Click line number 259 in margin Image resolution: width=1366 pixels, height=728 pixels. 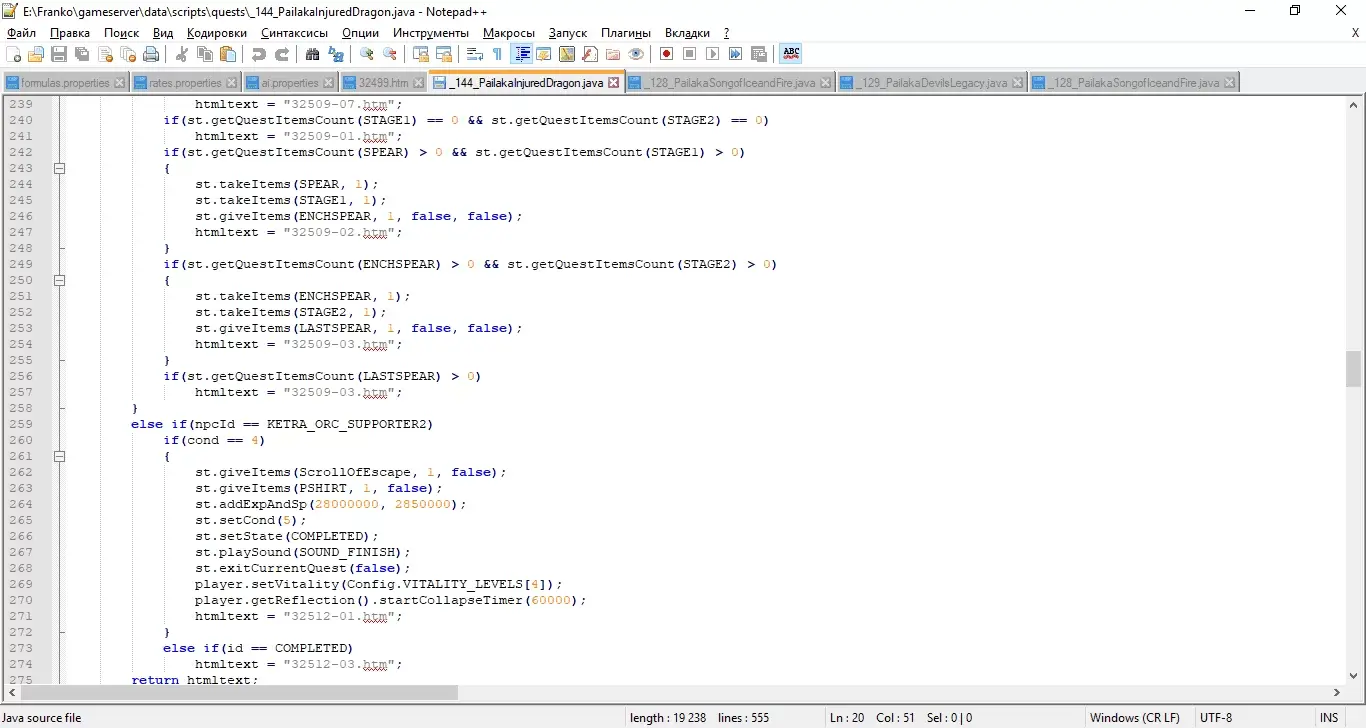[20, 424]
